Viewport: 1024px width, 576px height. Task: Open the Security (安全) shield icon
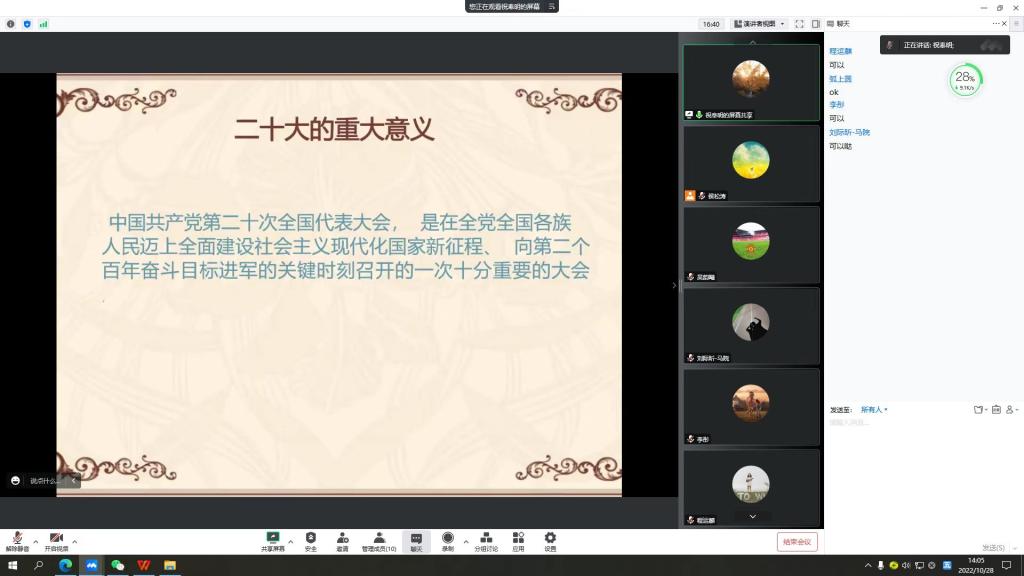coord(310,540)
